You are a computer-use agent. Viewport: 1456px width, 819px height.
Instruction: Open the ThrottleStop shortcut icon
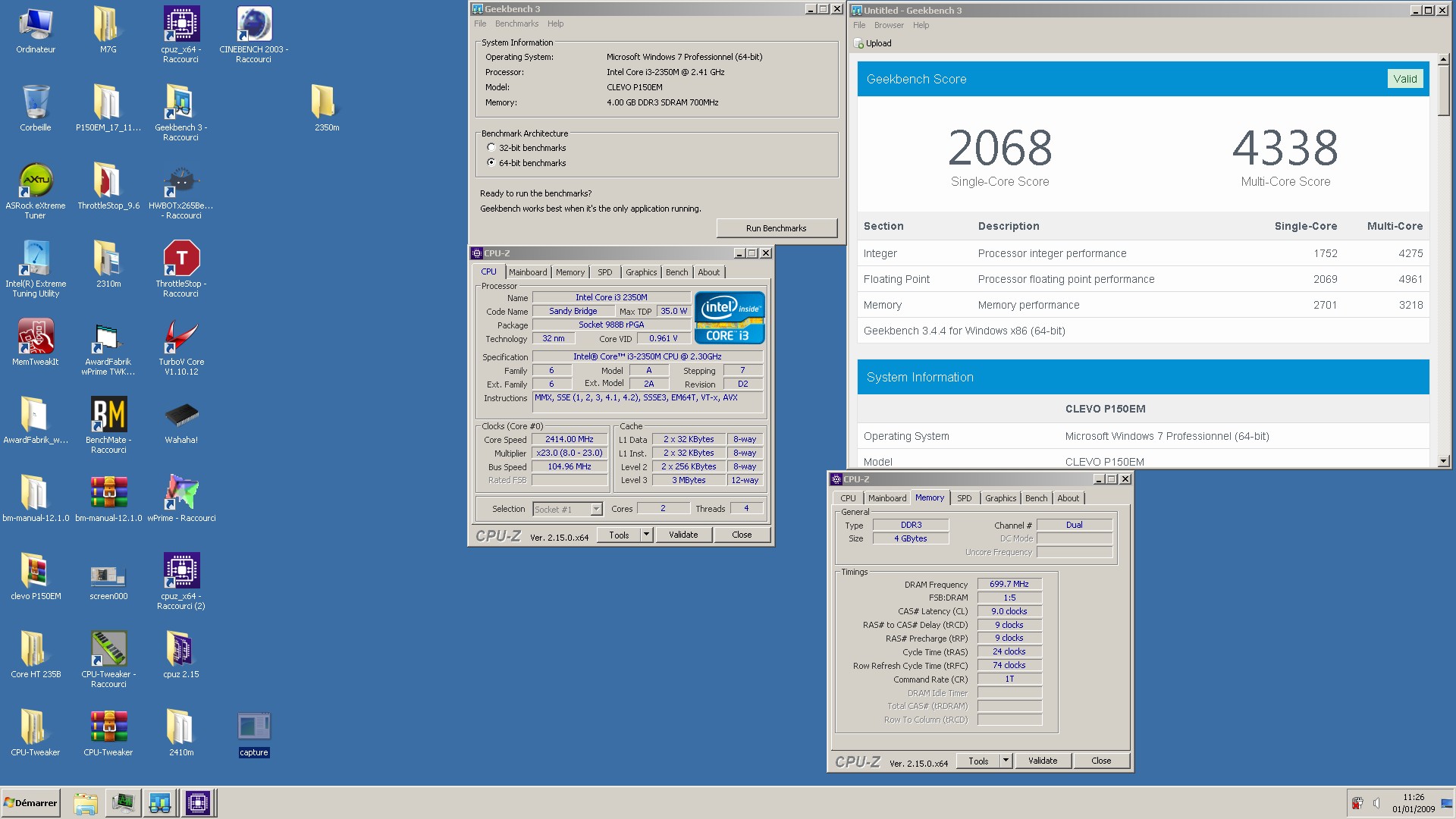181,259
